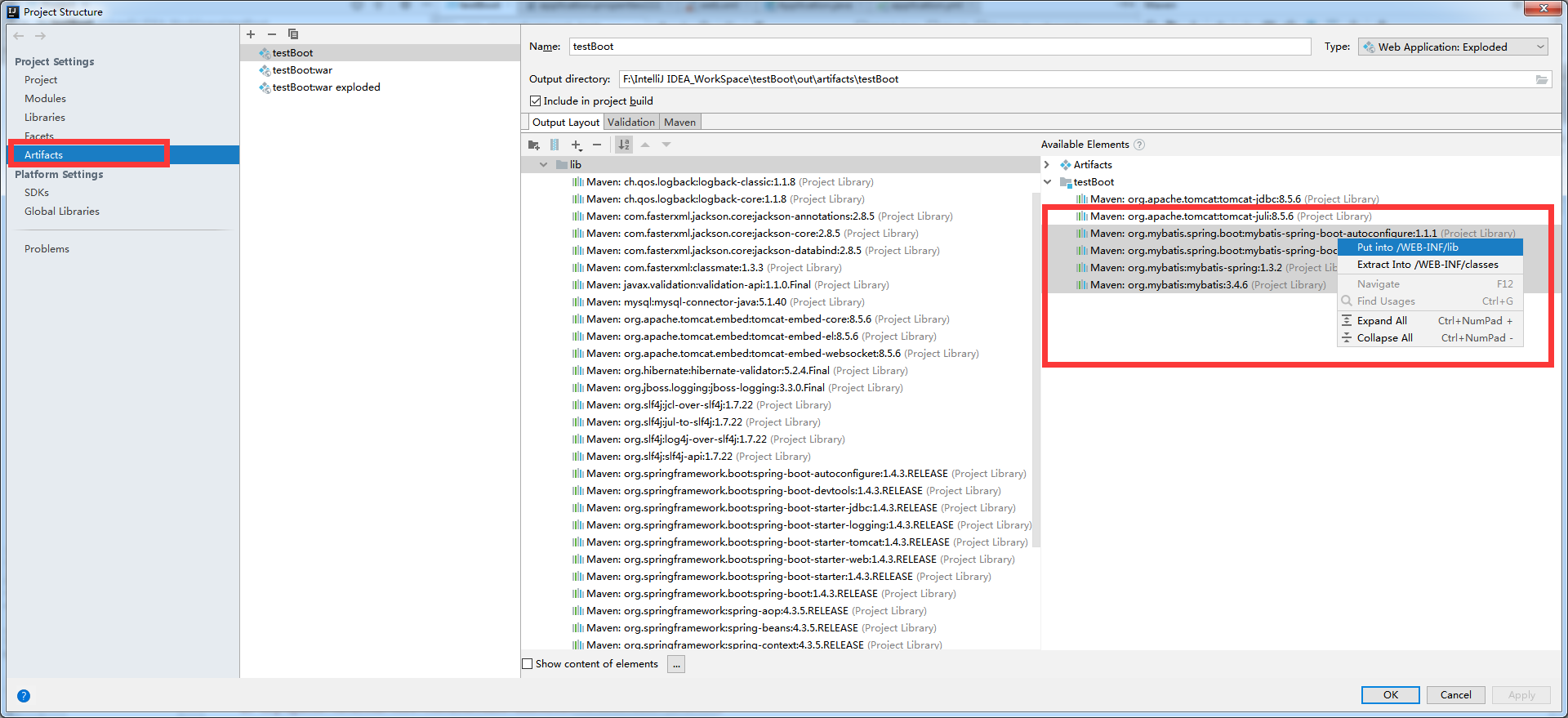Image resolution: width=1568 pixels, height=718 pixels.
Task: Choose Put into /WEB-INF/lib
Action: pos(1430,248)
